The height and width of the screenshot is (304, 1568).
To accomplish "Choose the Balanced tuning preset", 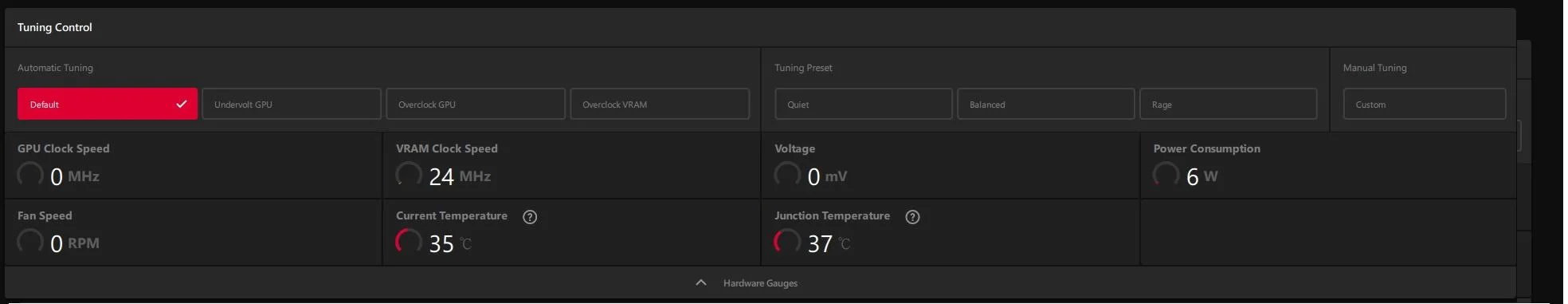I will (x=1046, y=104).
